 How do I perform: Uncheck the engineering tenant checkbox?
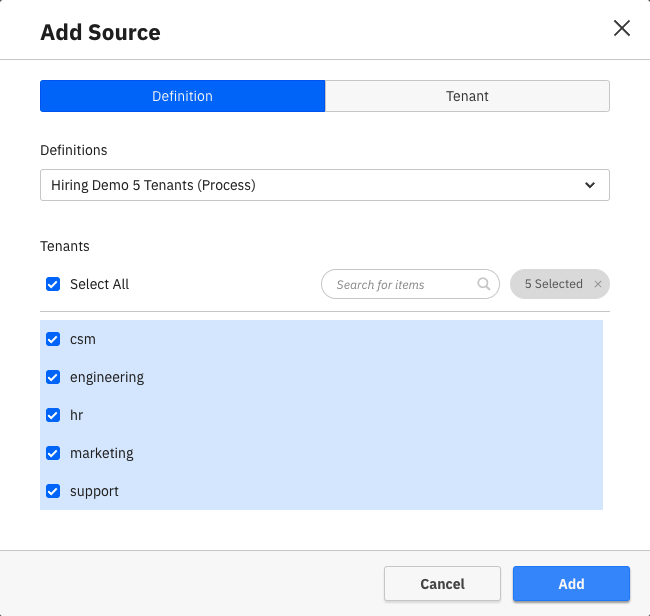54,377
